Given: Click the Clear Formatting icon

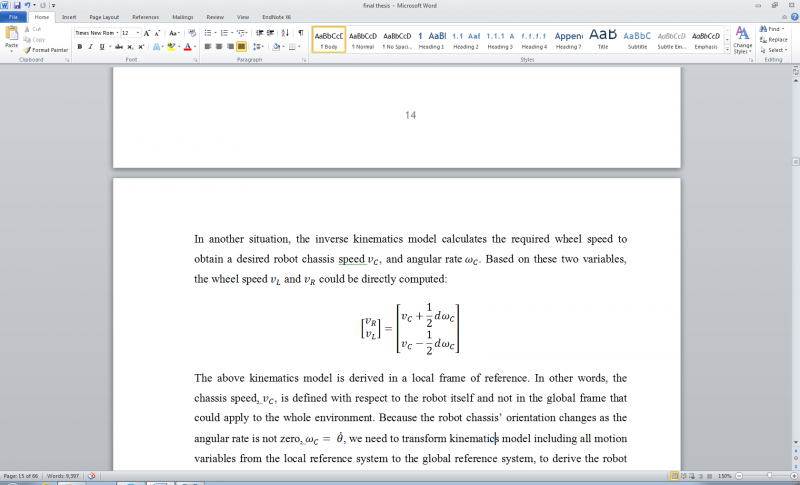Looking at the screenshot, I should pyautogui.click(x=192, y=33).
